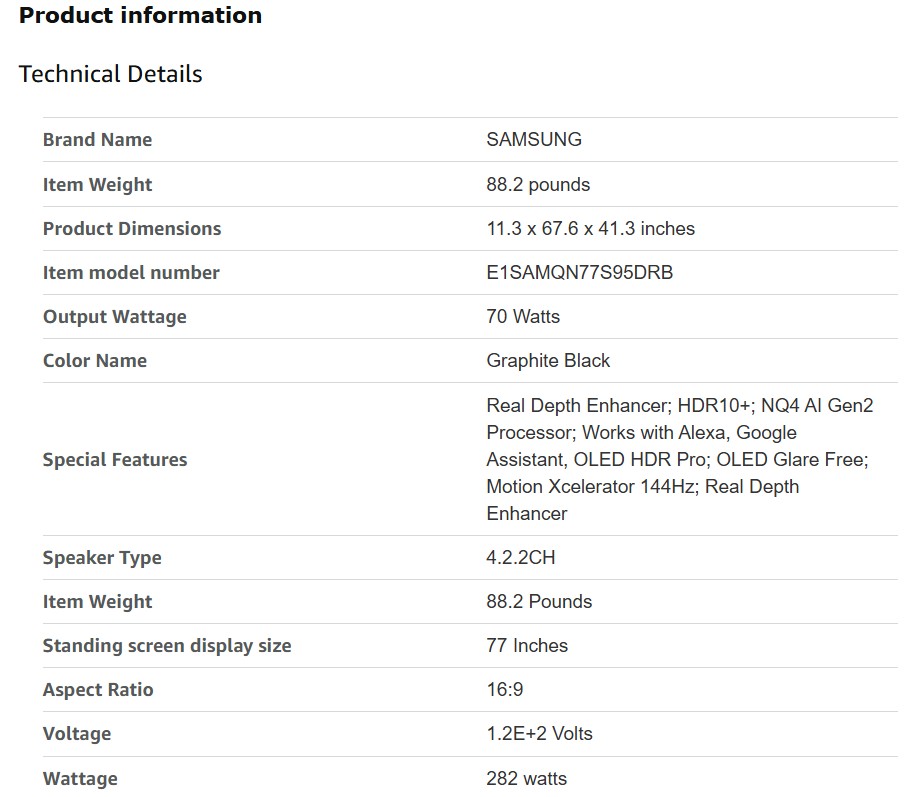The height and width of the screenshot is (797, 918).
Task: Click the Output Wattage label
Action: 114,317
